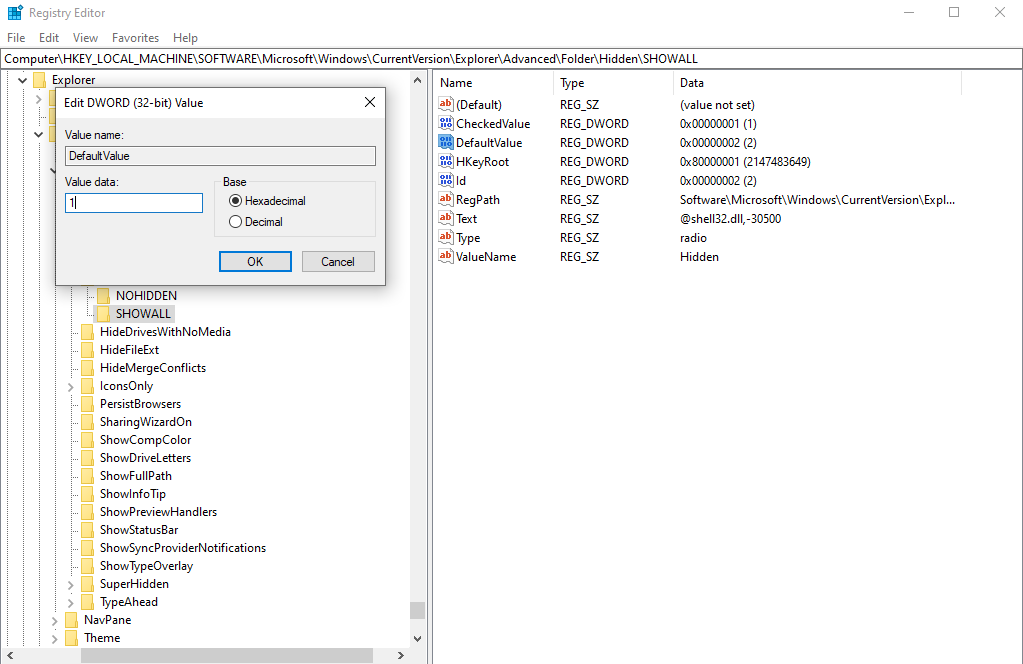
Task: Click inside the Value data field
Action: pyautogui.click(x=133, y=202)
